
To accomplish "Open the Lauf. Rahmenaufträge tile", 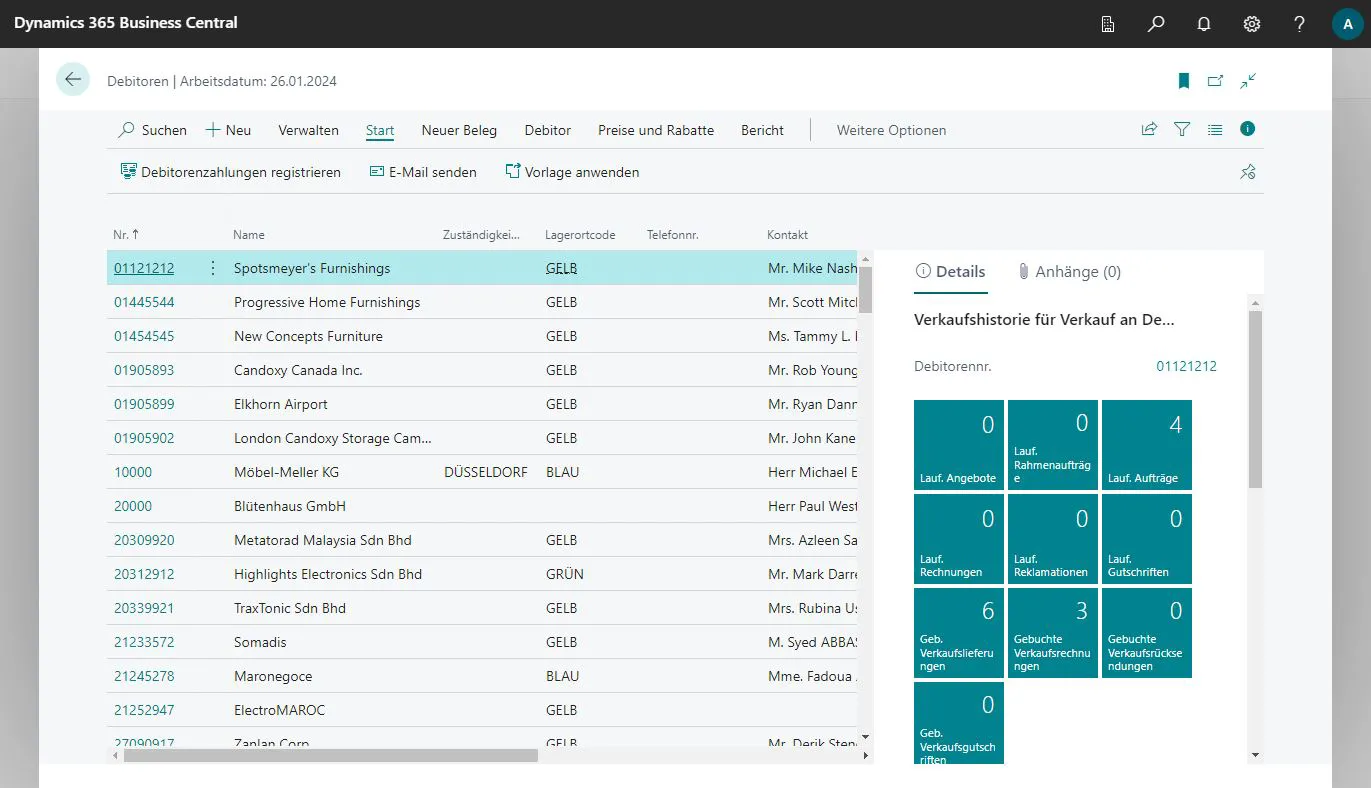I will [x=1053, y=445].
